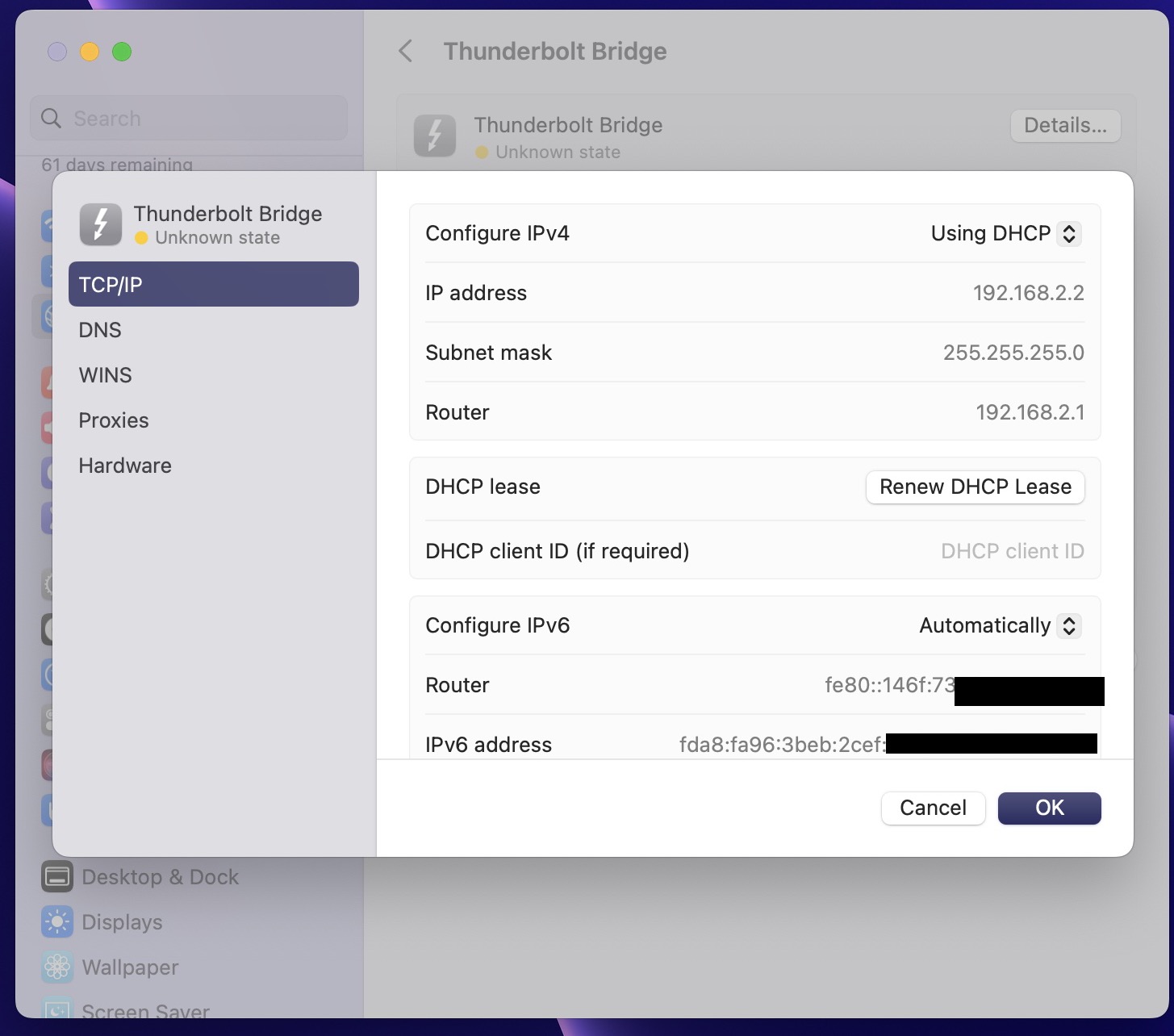Screen dimensions: 1174x1036
Task: Click the IPv6 address value fda8:fa96:3beb:2cef
Action: point(782,745)
